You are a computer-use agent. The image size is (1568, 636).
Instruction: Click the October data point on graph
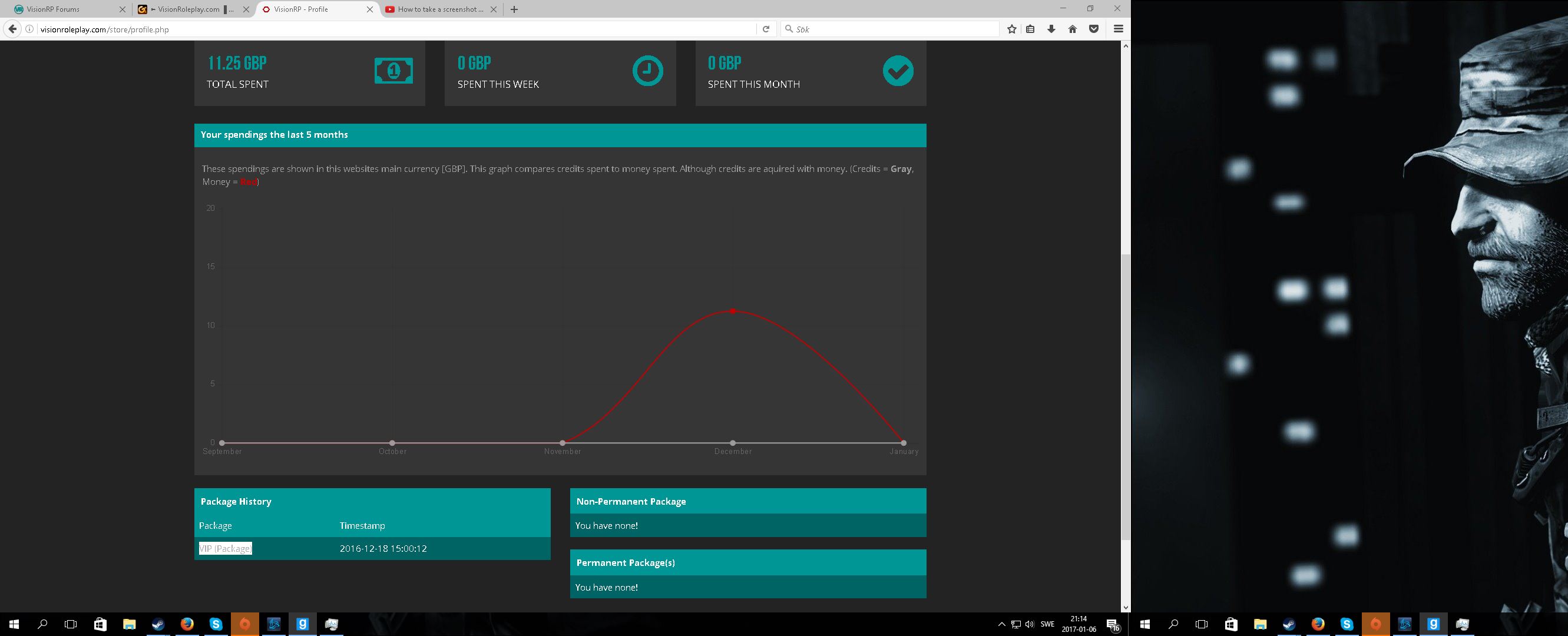392,442
